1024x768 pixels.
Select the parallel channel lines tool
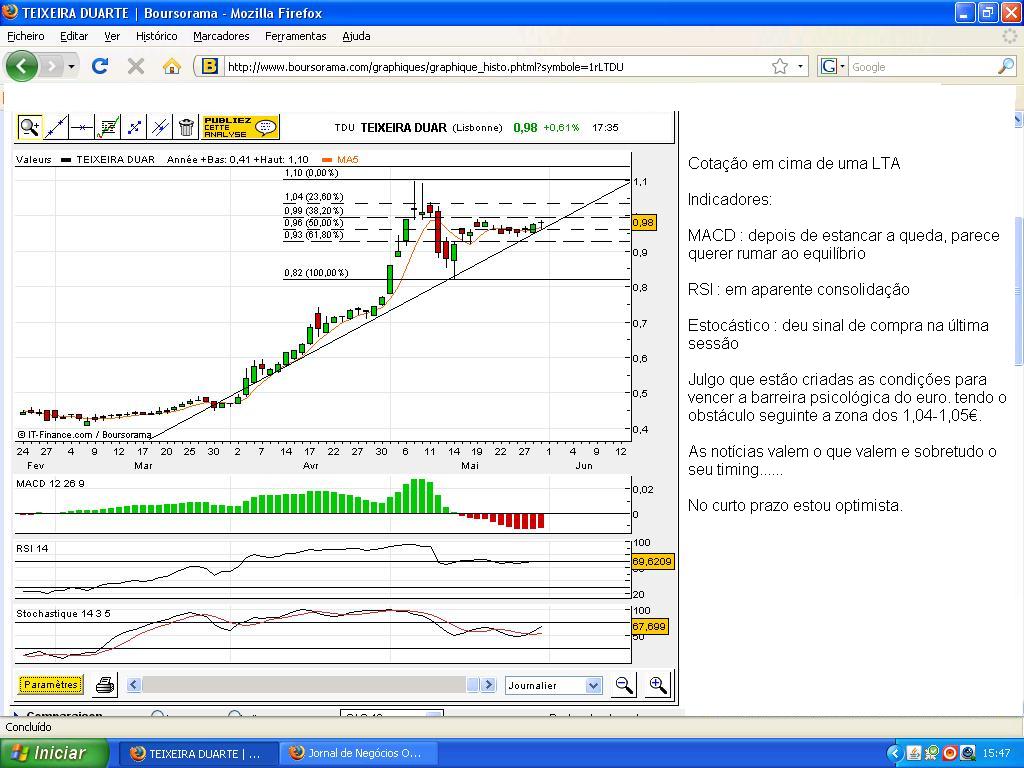160,127
